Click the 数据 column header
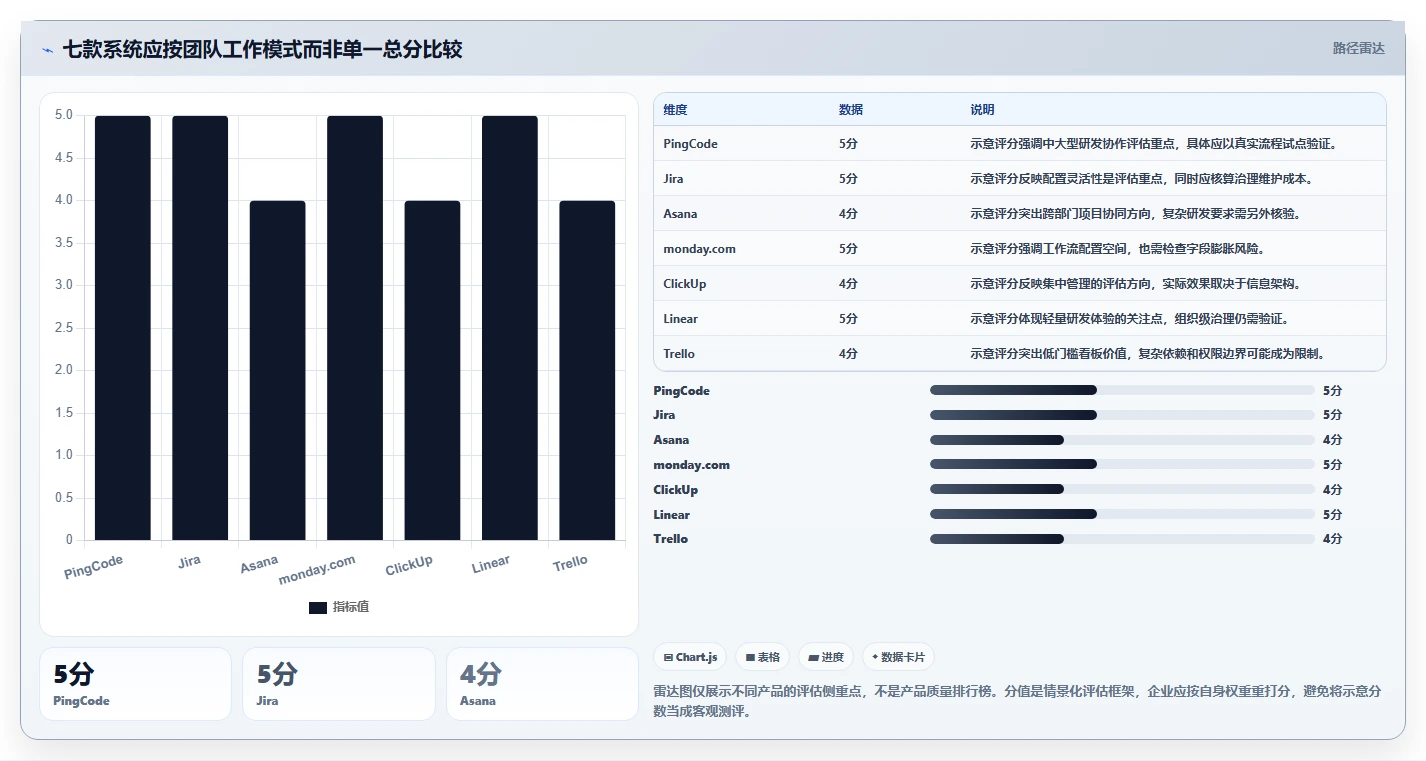The height and width of the screenshot is (761, 1426). click(851, 110)
